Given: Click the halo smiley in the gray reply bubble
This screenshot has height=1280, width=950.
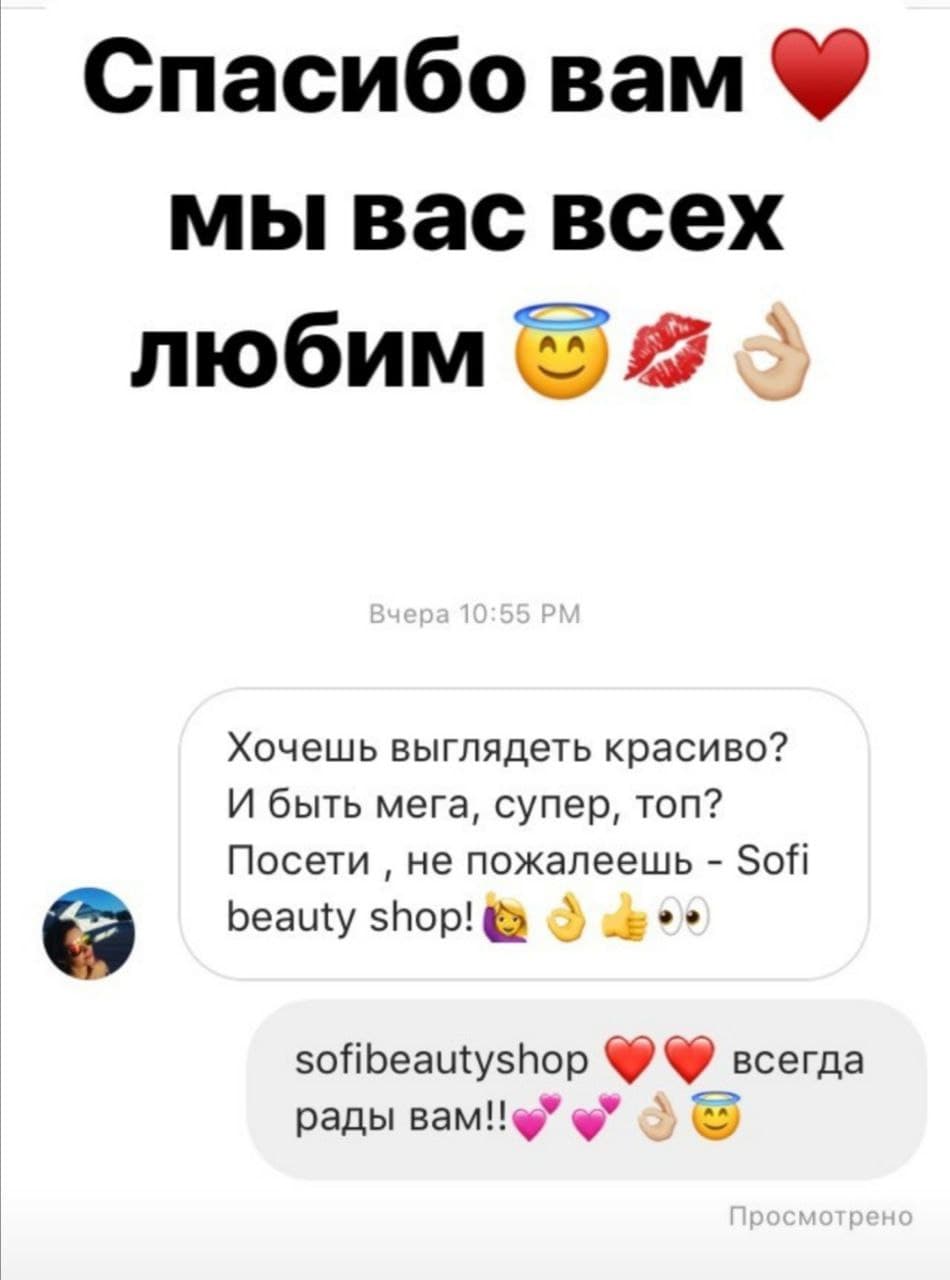Looking at the screenshot, I should 715,1115.
